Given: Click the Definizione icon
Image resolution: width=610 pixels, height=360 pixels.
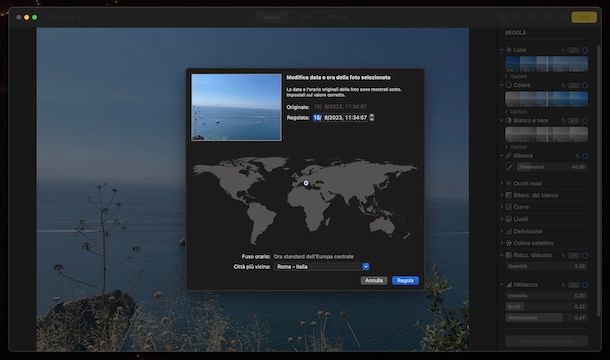Looking at the screenshot, I should (x=508, y=231).
